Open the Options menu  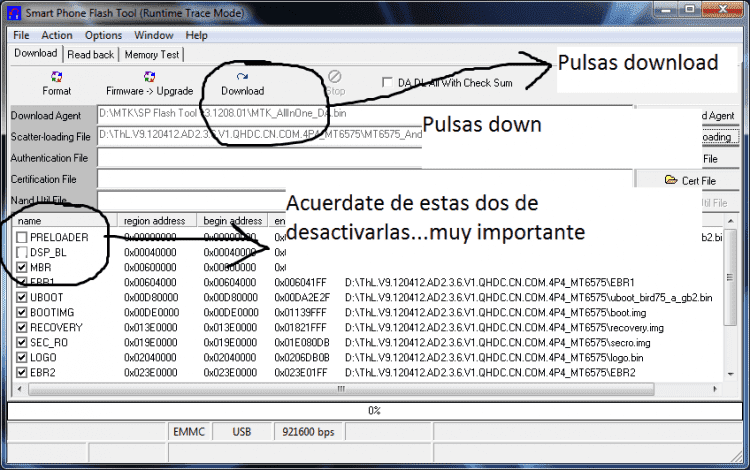click(x=103, y=35)
